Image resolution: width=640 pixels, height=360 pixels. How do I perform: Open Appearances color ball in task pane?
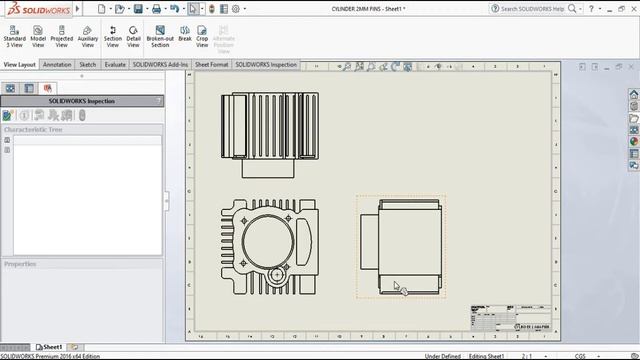click(x=633, y=142)
